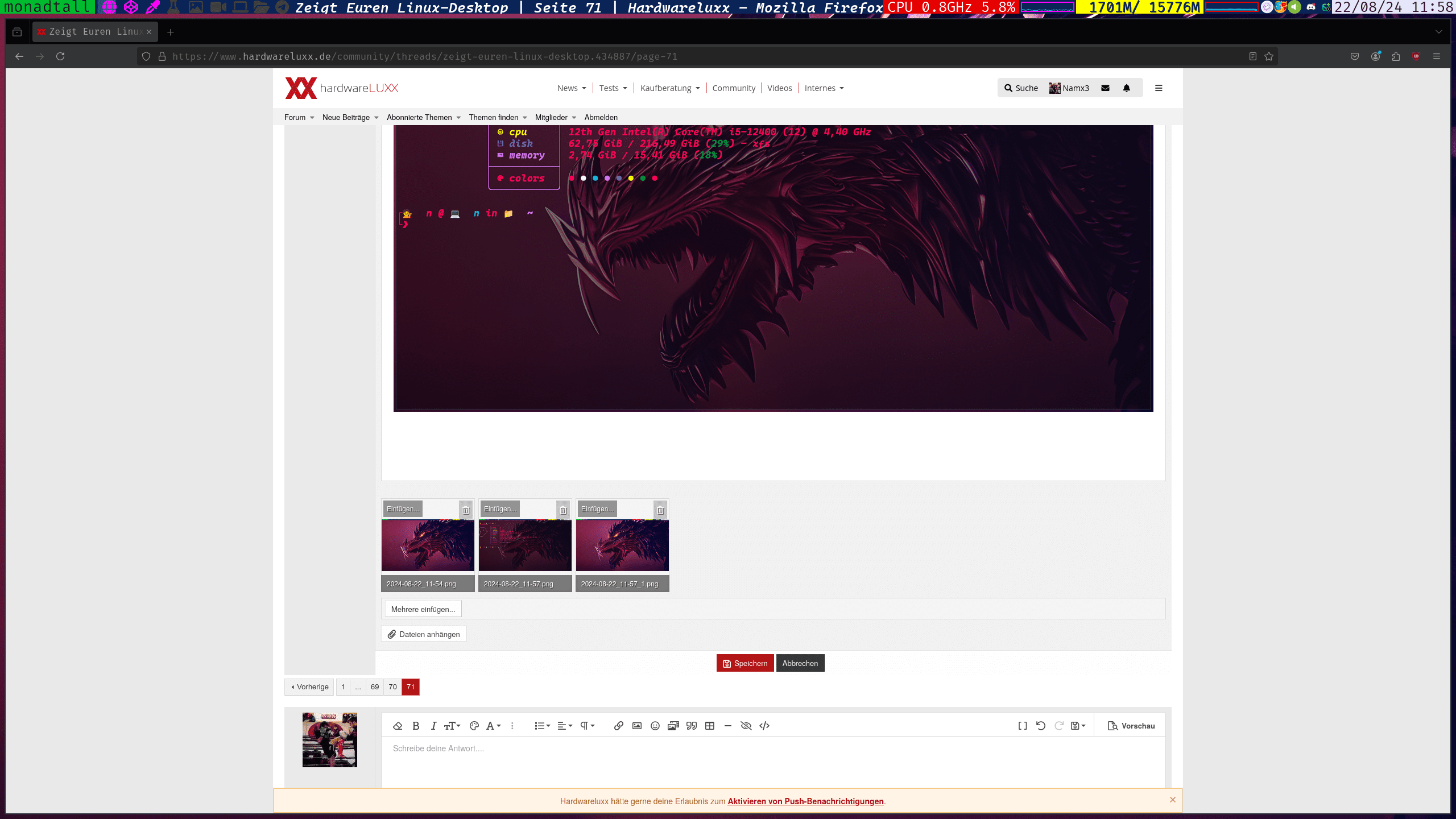The image size is (1456, 819).
Task: Click the eraser remove-formatting icon in editor
Action: 398,726
